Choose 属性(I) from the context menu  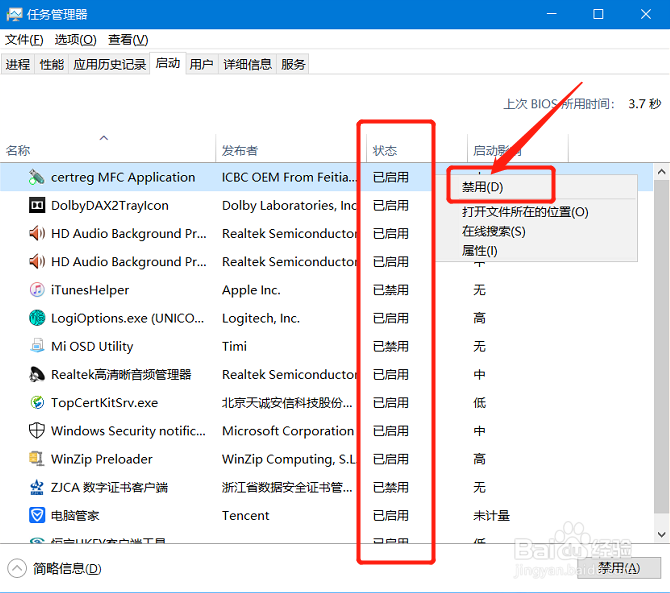[x=536, y=250]
